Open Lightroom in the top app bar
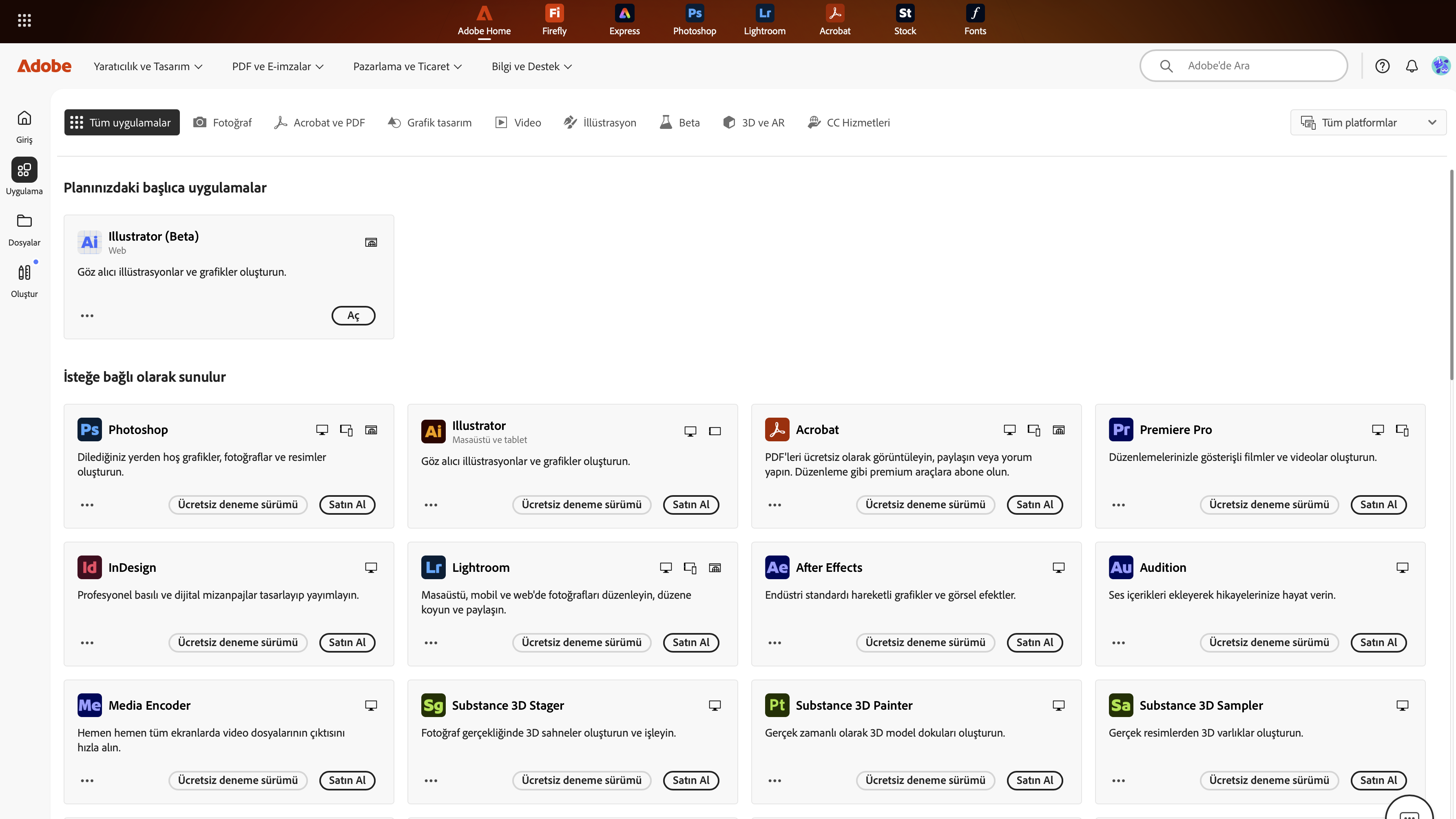This screenshot has width=1456, height=819. pyautogui.click(x=764, y=20)
